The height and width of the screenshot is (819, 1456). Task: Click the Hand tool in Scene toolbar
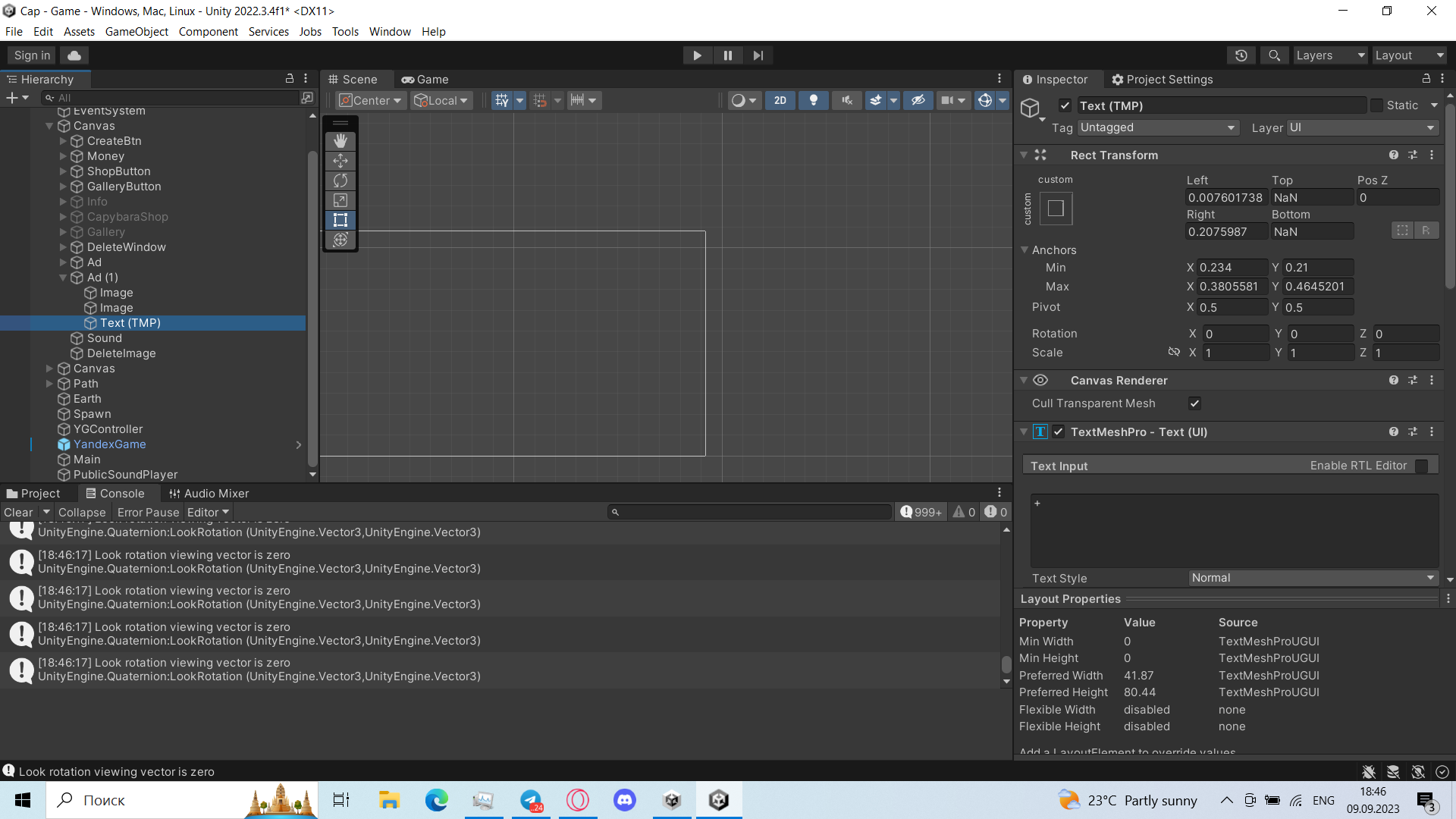click(x=341, y=139)
